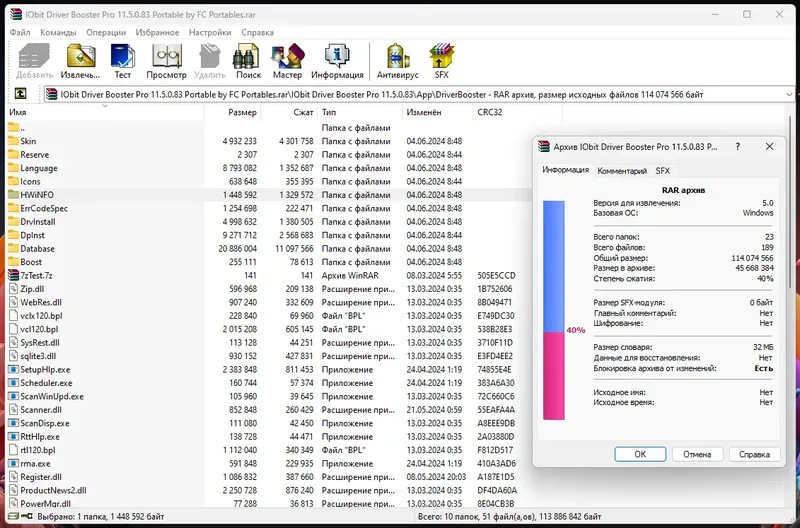Viewport: 800px width, 528px height.
Task: Select the Register.dll file
Action: 41,477
